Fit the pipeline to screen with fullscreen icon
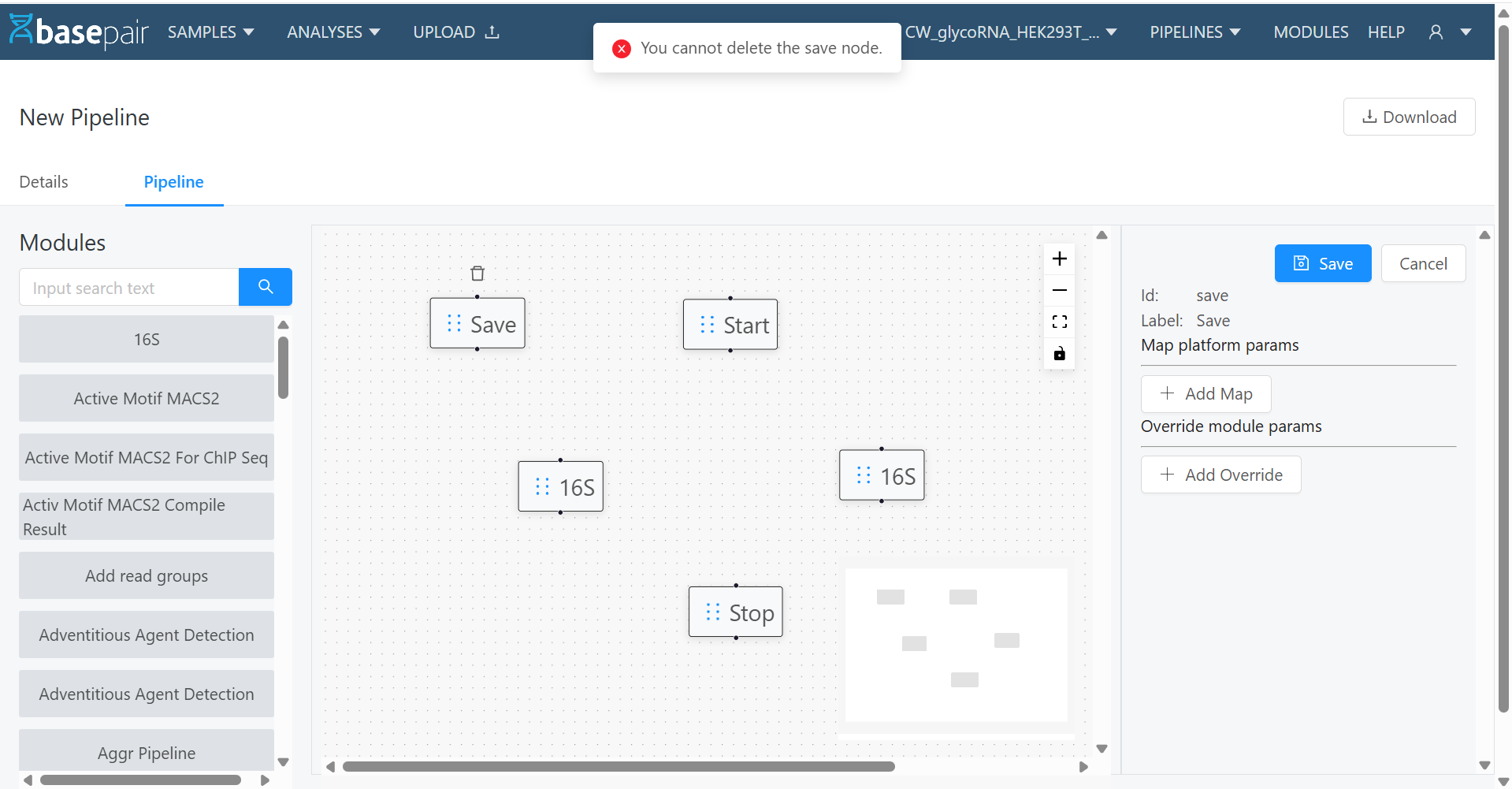The width and height of the screenshot is (1512, 789). [1059, 322]
